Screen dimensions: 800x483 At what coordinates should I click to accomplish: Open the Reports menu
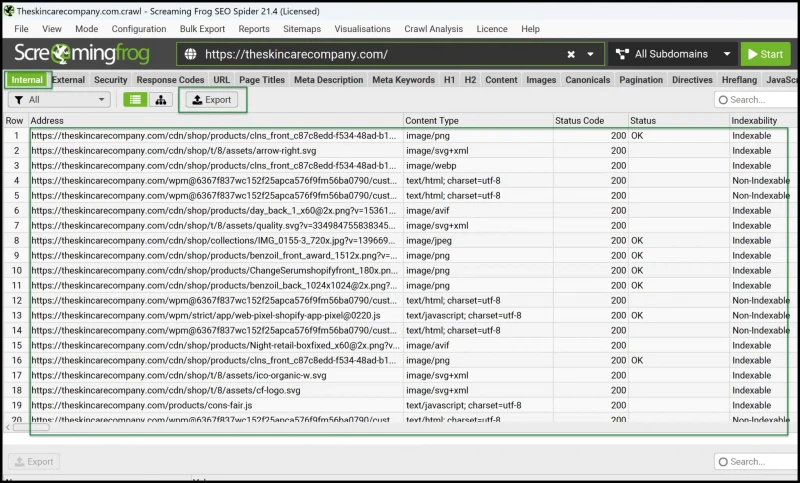click(254, 29)
